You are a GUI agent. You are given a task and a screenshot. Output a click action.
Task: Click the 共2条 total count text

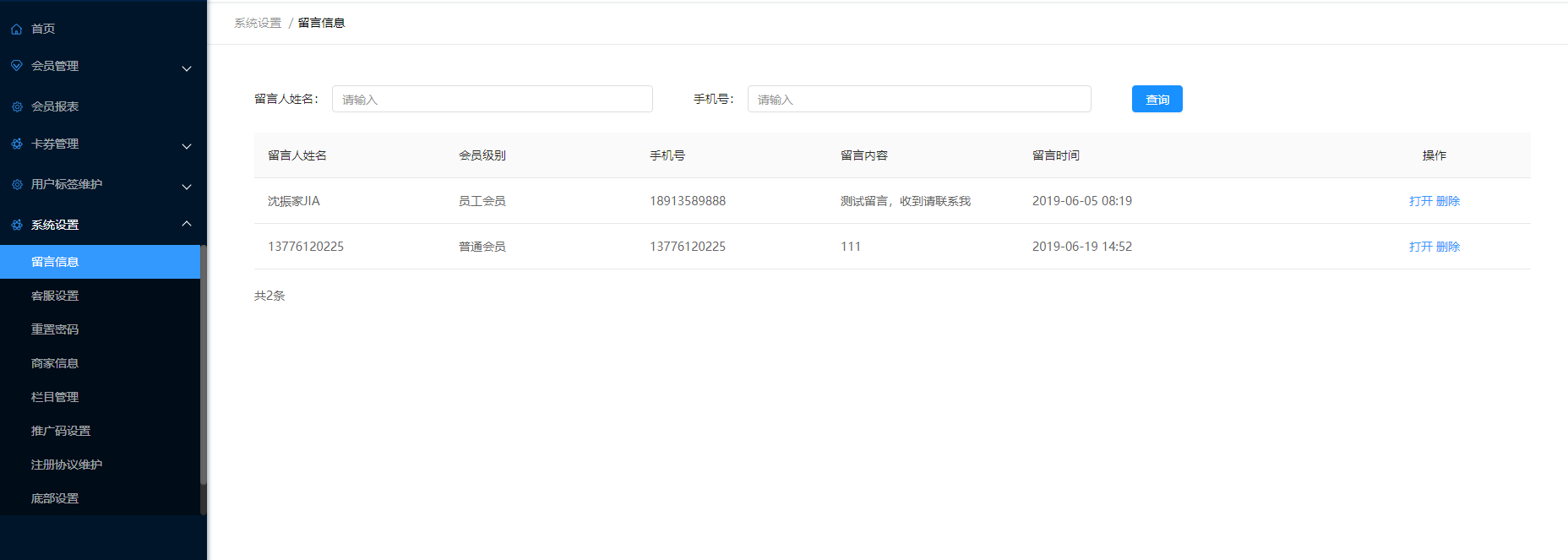click(269, 296)
